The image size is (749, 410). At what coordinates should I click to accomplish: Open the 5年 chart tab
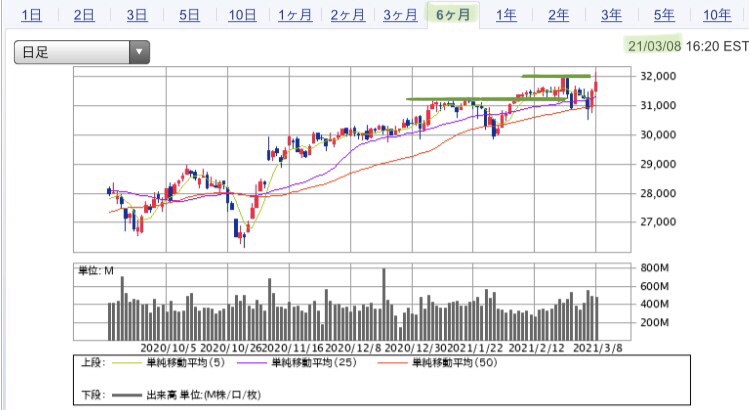pos(663,15)
